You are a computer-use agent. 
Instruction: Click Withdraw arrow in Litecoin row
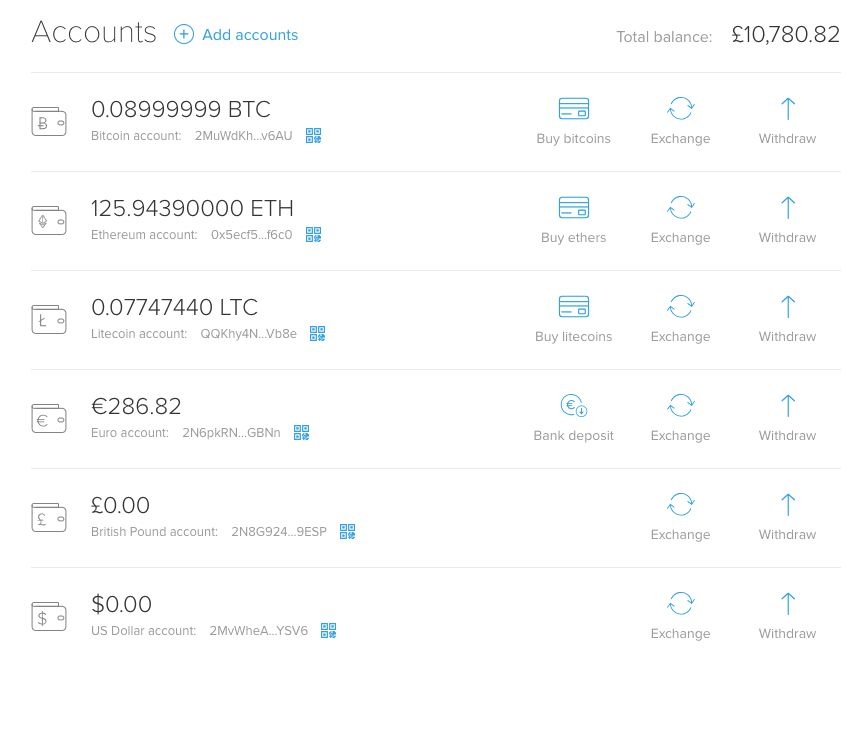coord(788,306)
